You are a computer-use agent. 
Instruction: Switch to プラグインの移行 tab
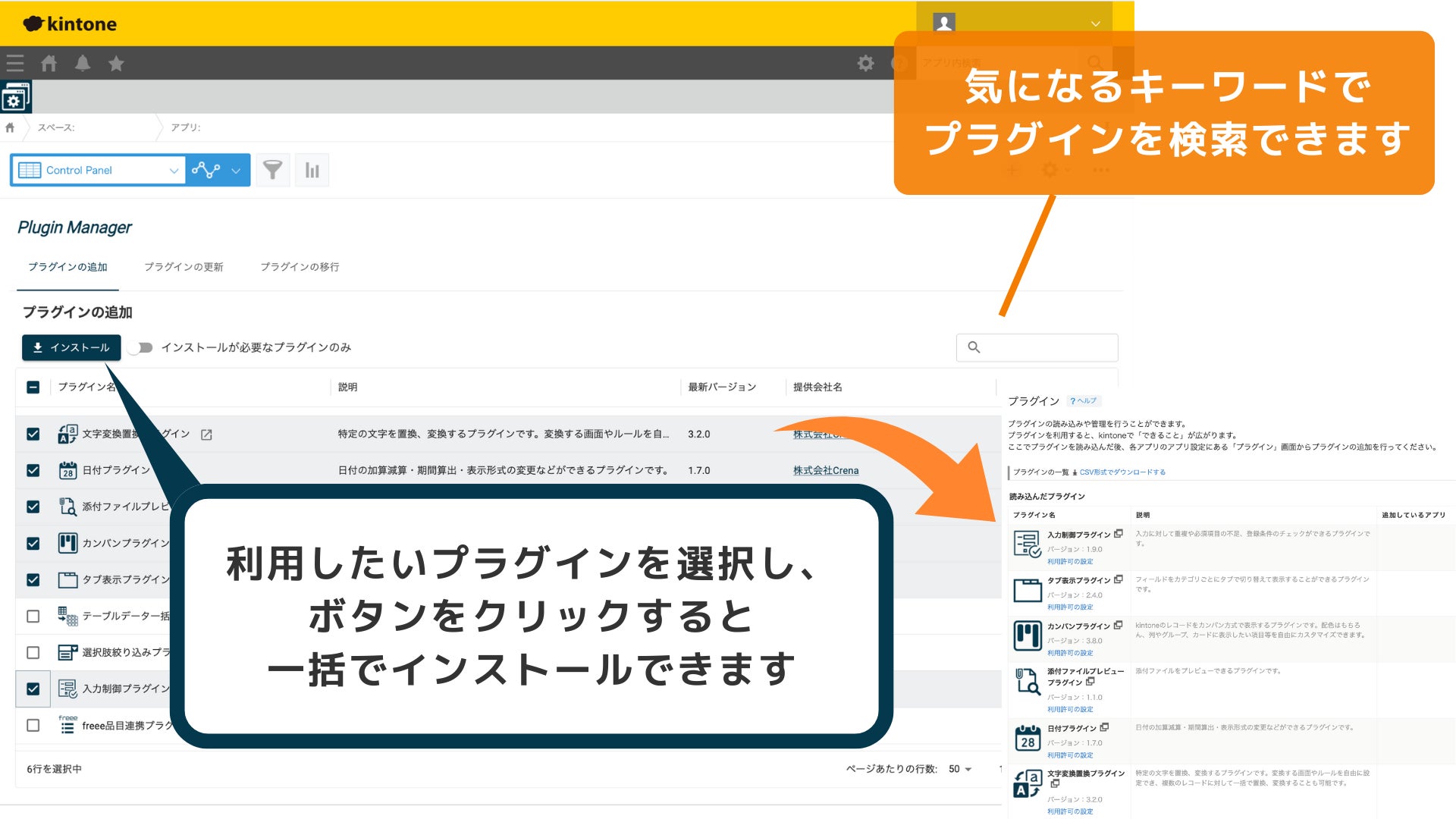point(300,267)
